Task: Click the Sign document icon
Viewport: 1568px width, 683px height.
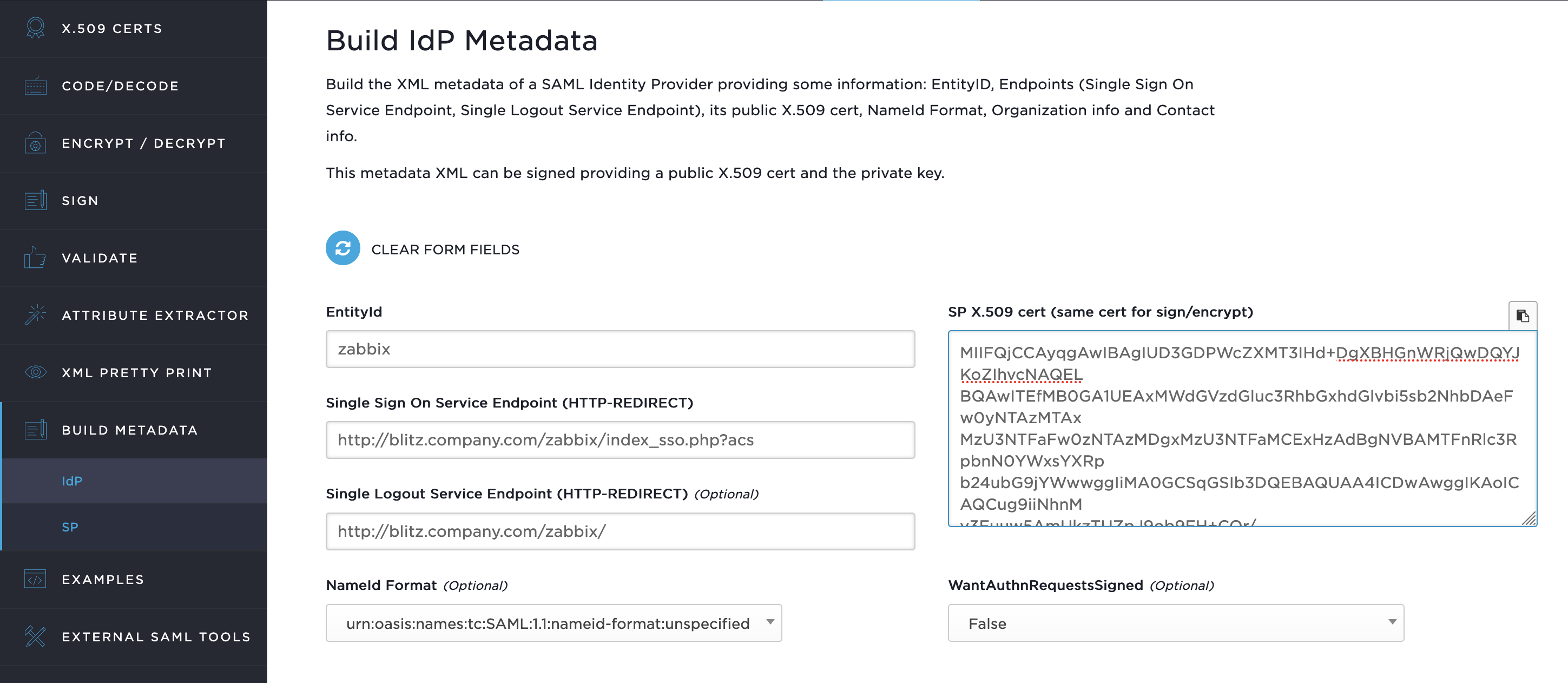Action: pos(35,200)
